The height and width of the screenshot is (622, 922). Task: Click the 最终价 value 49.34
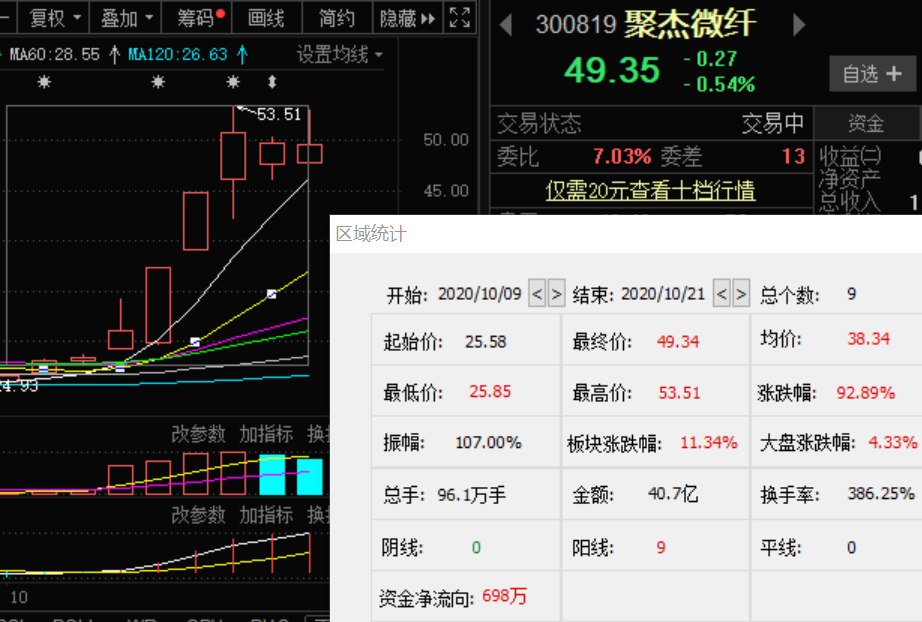pos(678,342)
